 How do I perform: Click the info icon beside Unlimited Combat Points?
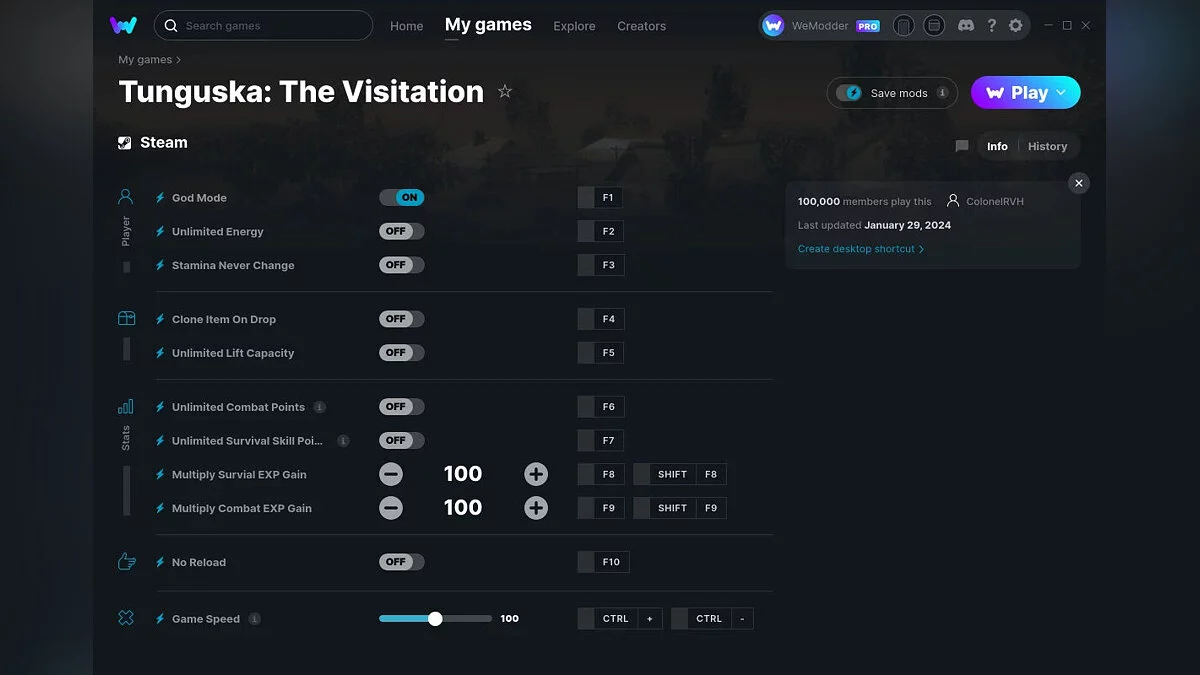pyautogui.click(x=320, y=407)
